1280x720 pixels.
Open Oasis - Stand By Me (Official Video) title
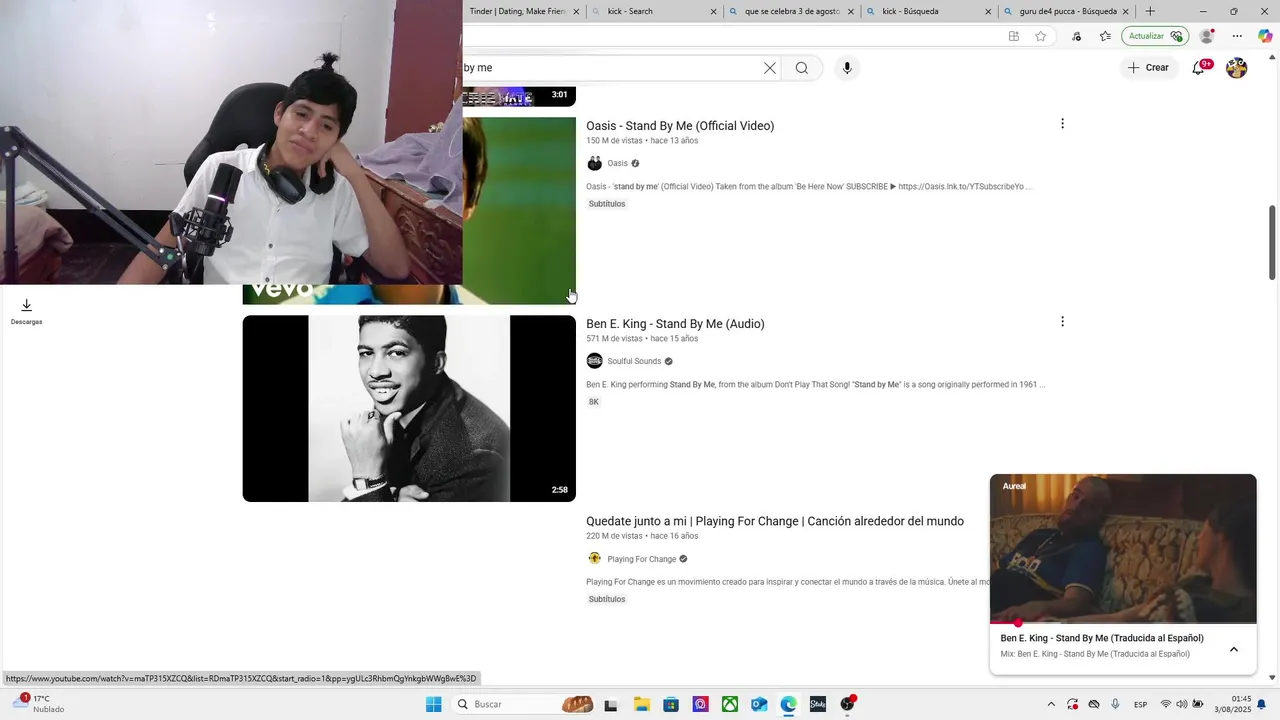click(680, 126)
